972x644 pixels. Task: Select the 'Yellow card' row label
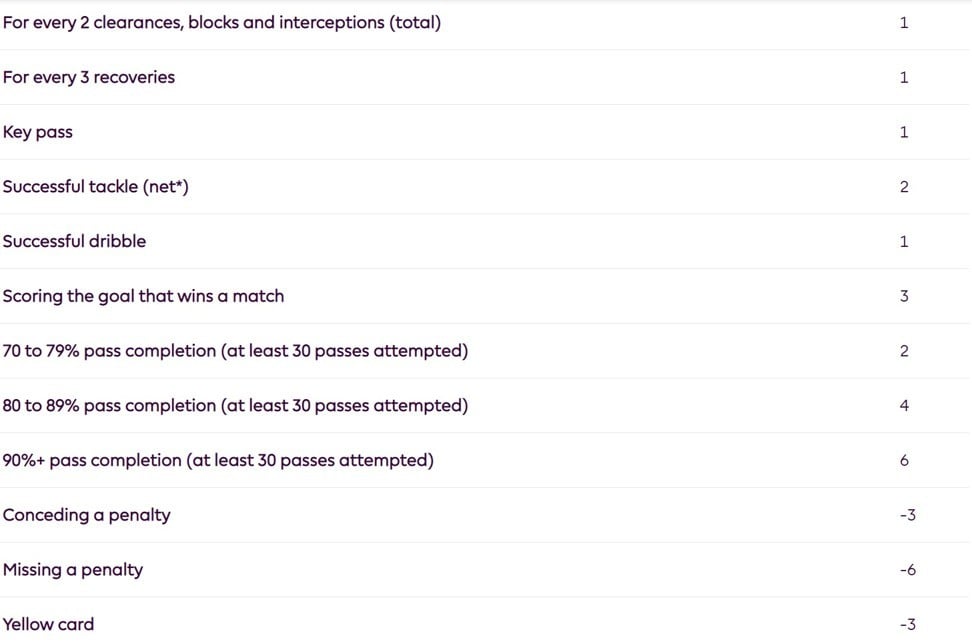(x=48, y=624)
